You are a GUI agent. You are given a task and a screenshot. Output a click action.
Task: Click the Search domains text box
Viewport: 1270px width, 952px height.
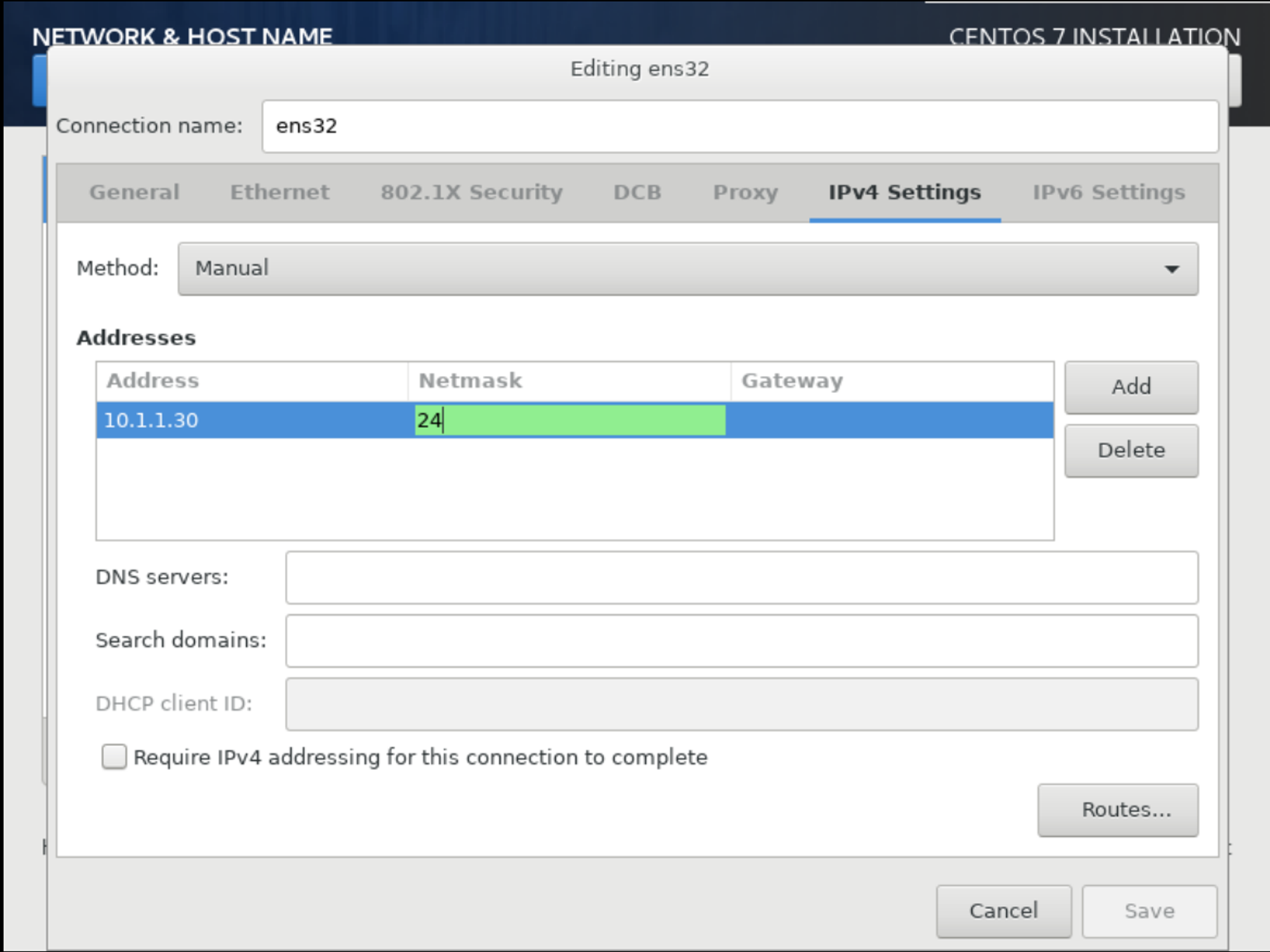click(x=742, y=640)
